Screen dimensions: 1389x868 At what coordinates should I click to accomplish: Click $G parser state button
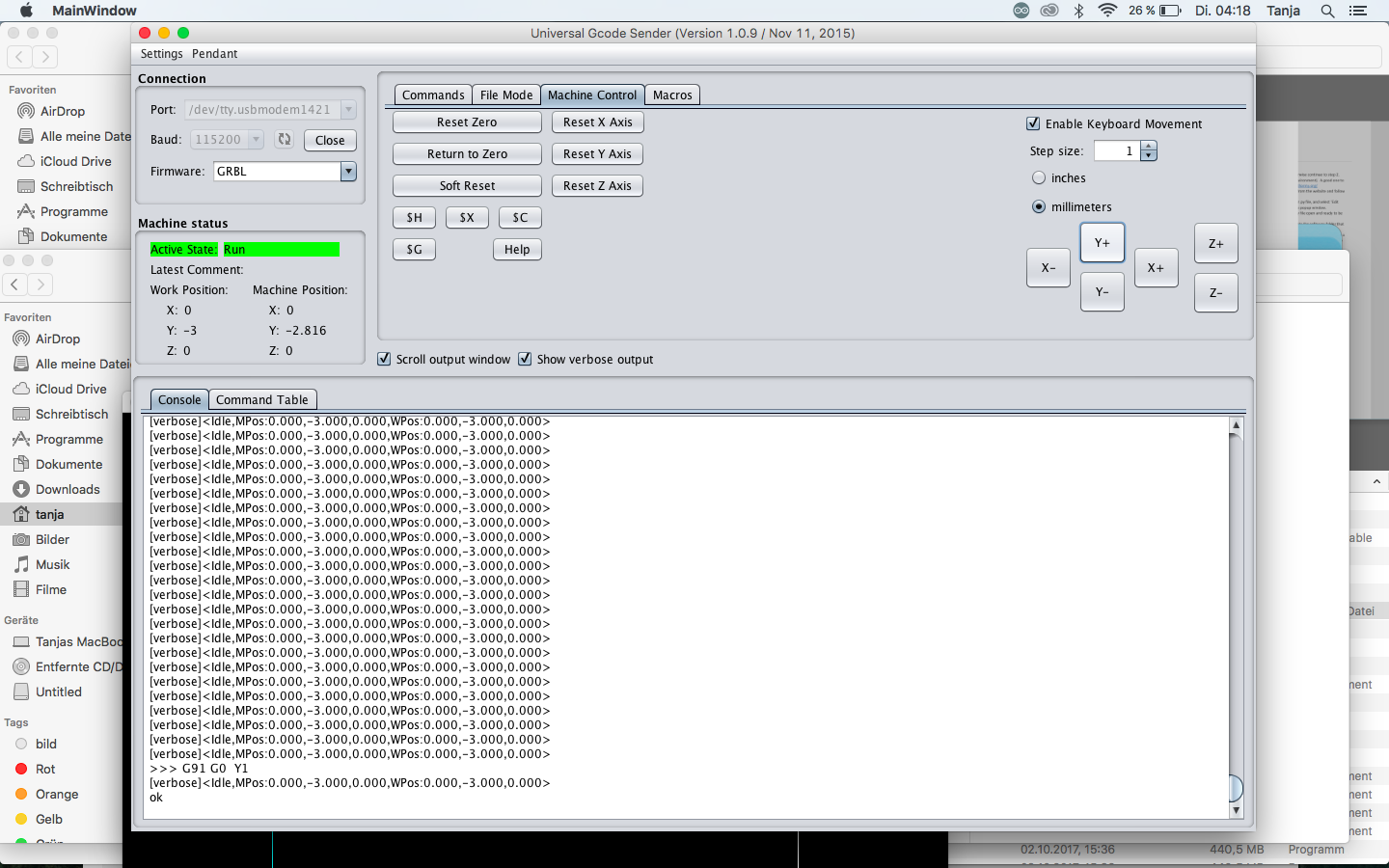click(415, 250)
